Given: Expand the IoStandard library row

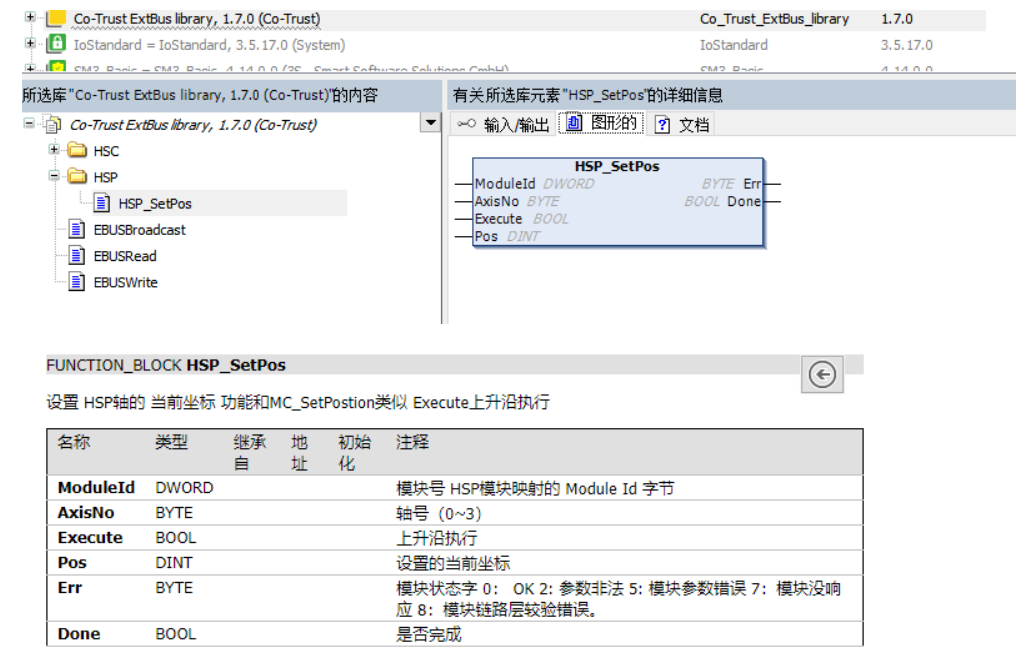Looking at the screenshot, I should [30, 43].
